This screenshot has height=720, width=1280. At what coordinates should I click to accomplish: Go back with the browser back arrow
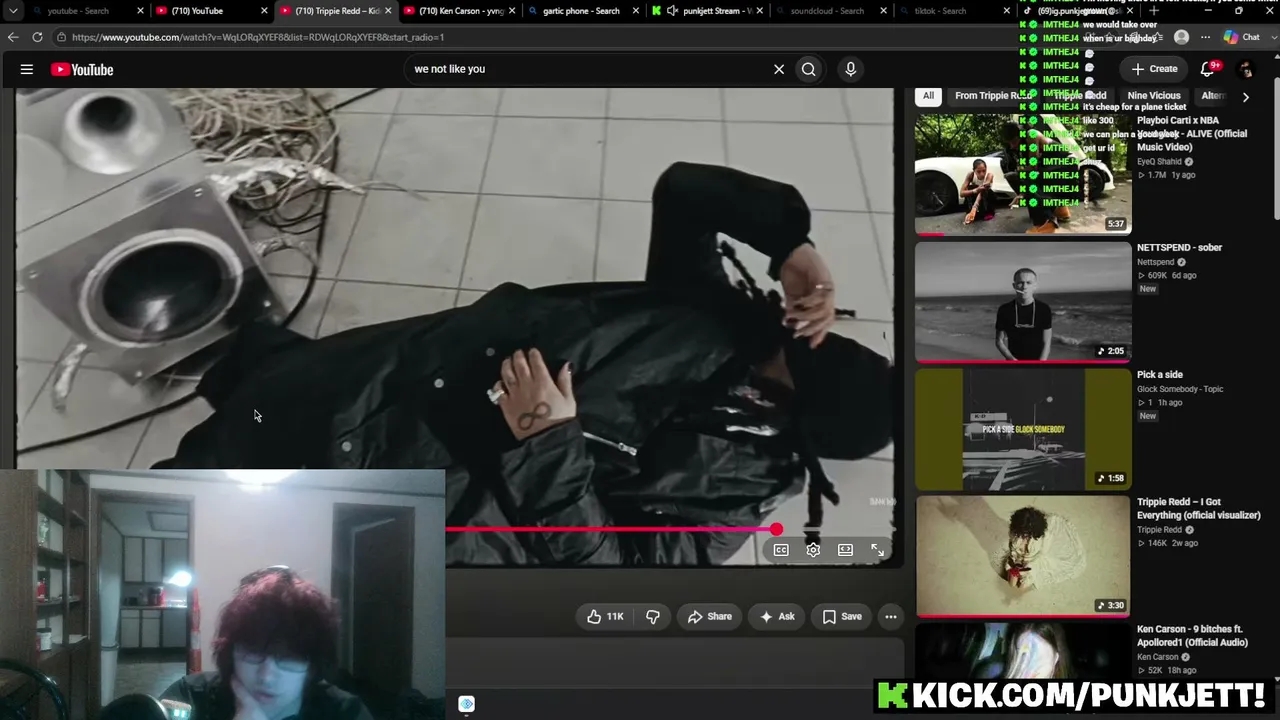[13, 37]
